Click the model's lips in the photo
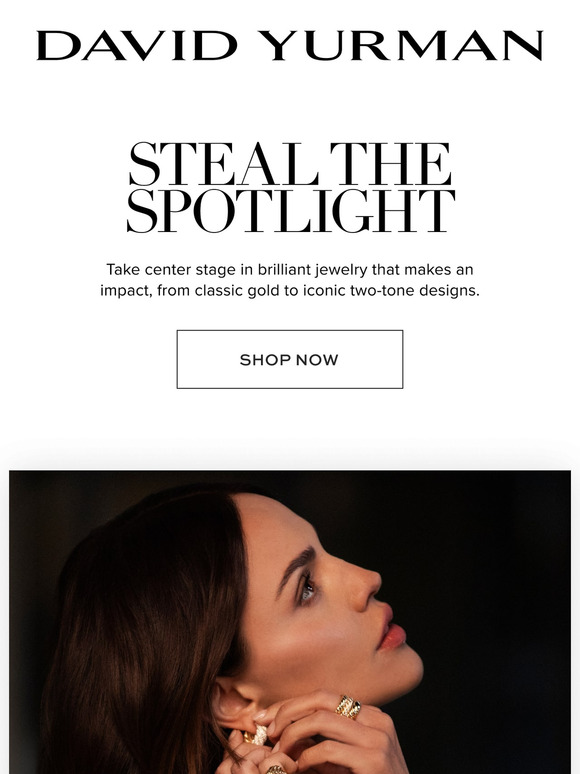The image size is (580, 774). (x=393, y=627)
